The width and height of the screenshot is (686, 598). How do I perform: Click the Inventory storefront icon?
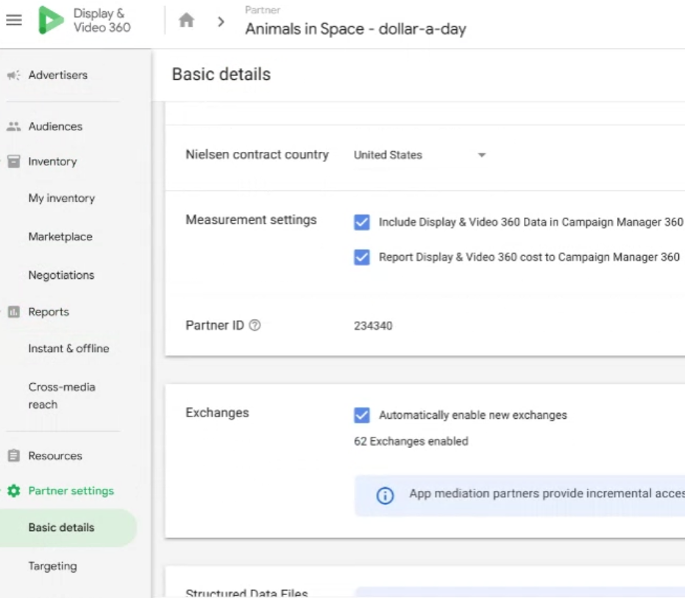13,162
